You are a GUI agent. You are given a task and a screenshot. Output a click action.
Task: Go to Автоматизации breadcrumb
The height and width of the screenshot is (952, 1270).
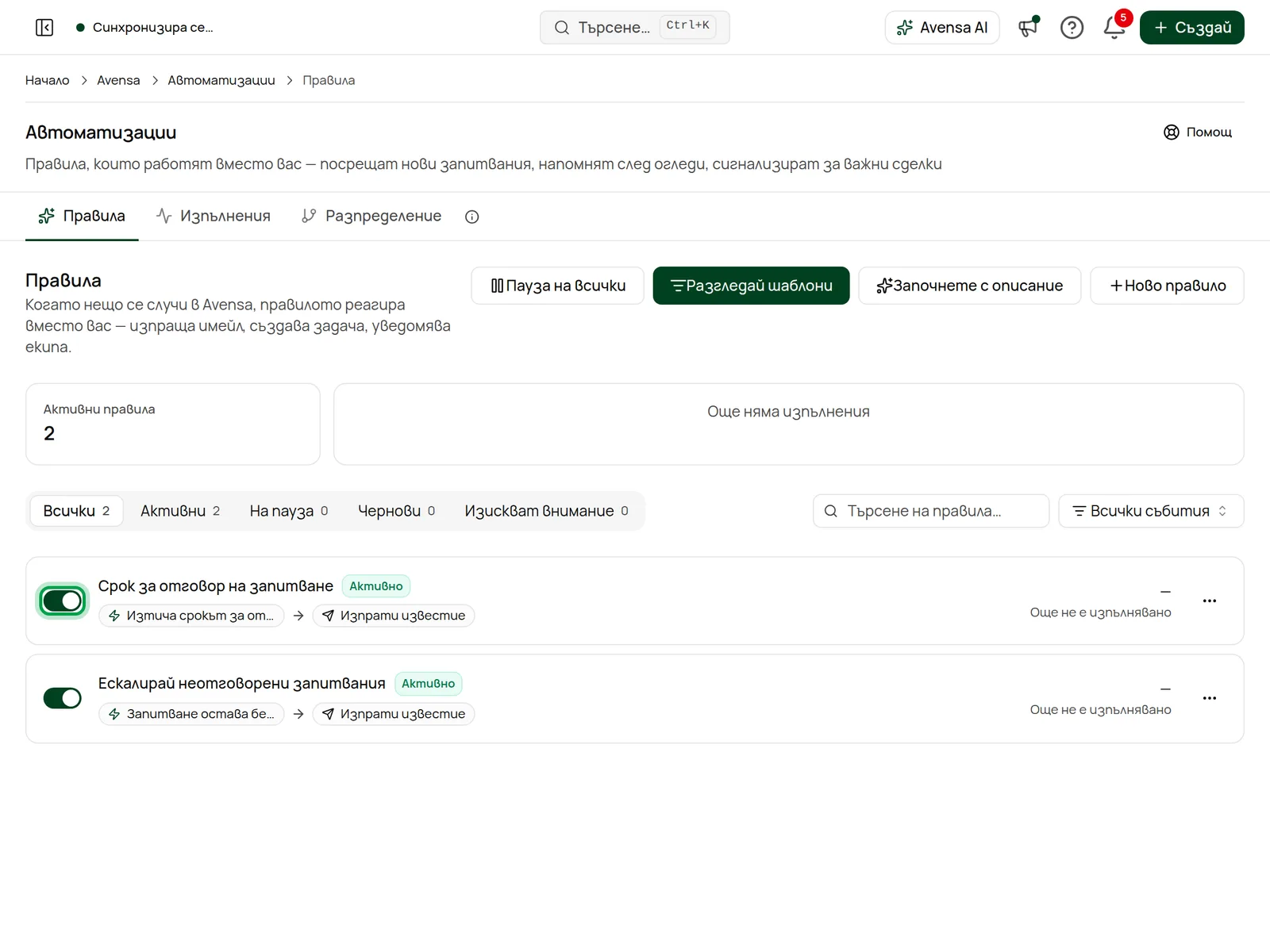tap(221, 80)
